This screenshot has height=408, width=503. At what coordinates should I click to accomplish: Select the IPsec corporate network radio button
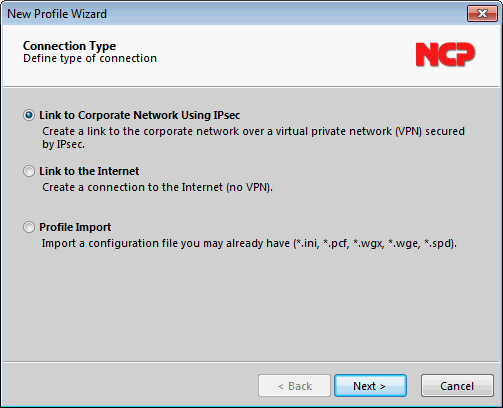coord(29,115)
